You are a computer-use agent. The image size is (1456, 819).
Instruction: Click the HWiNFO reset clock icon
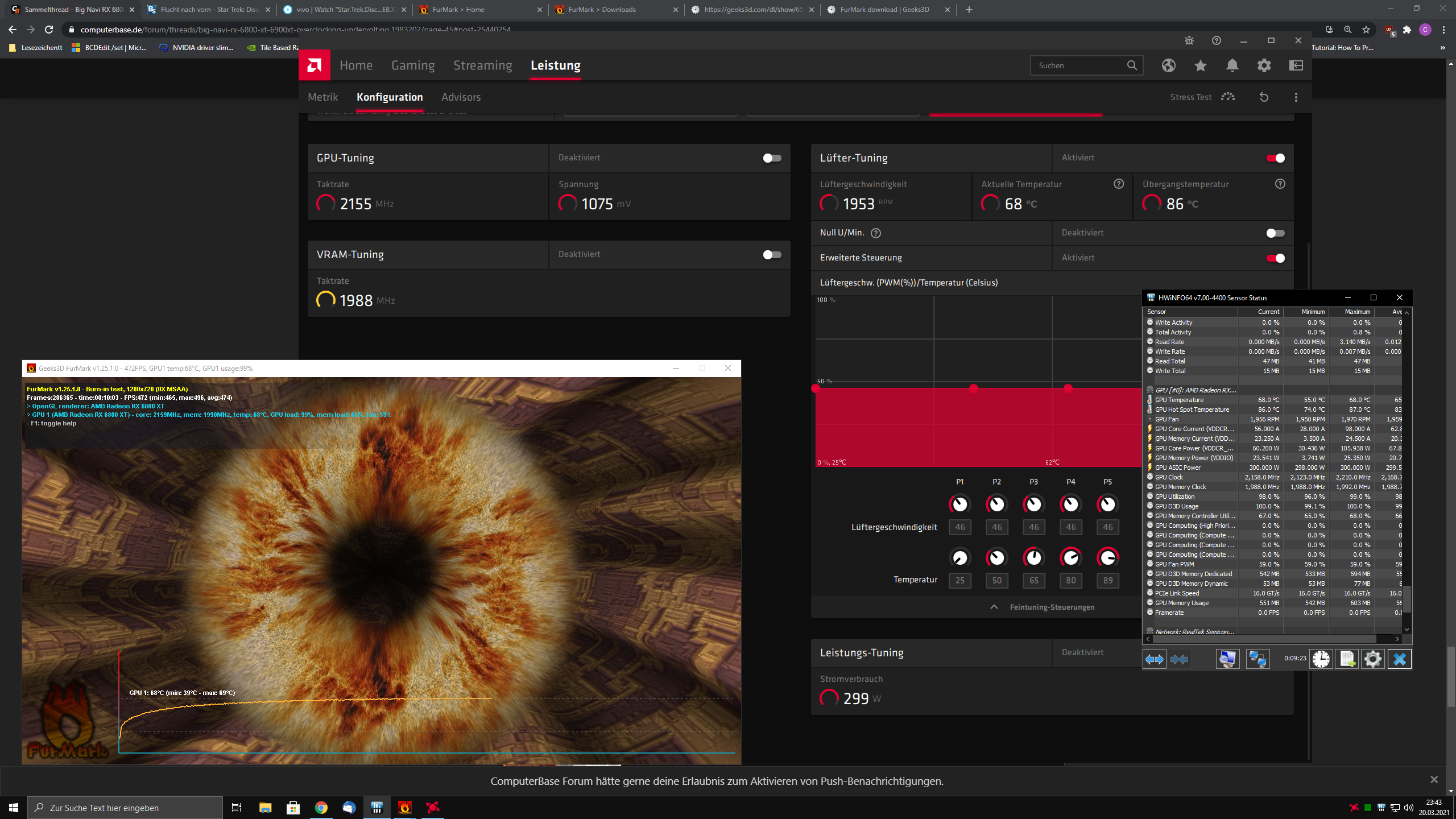click(x=1321, y=659)
